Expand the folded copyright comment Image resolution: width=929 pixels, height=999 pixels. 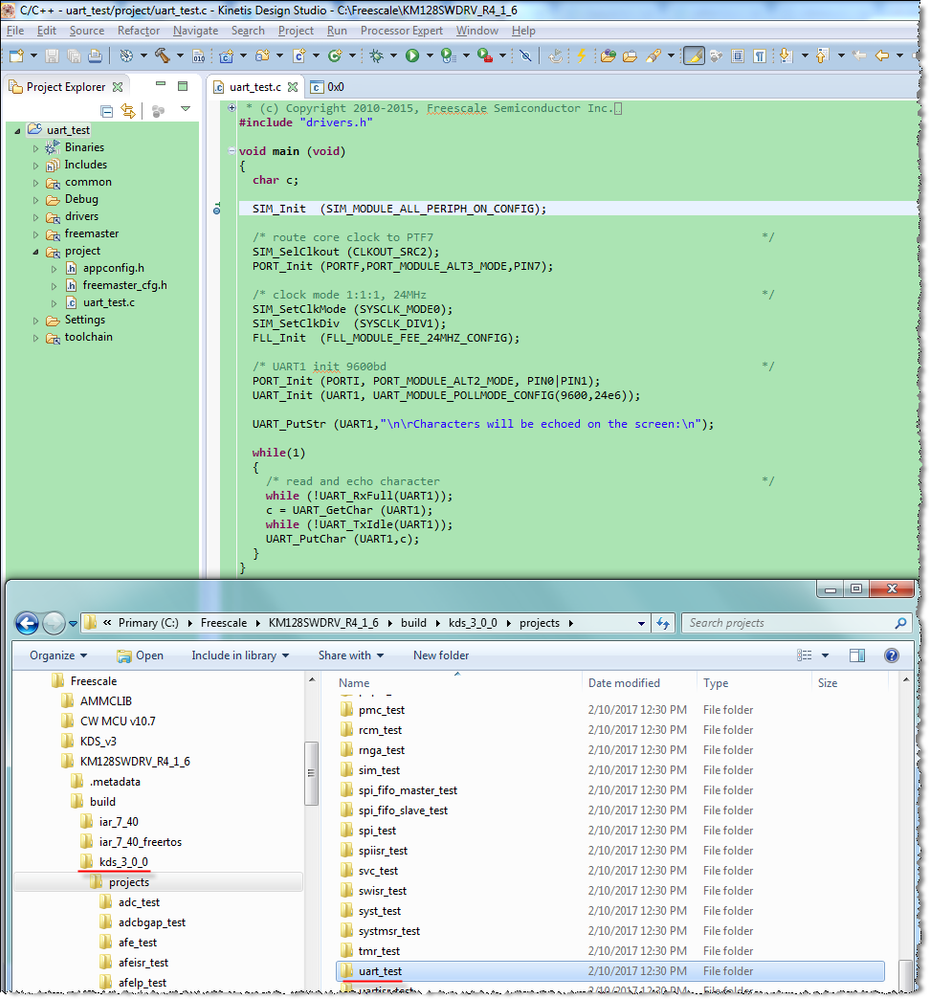232,108
